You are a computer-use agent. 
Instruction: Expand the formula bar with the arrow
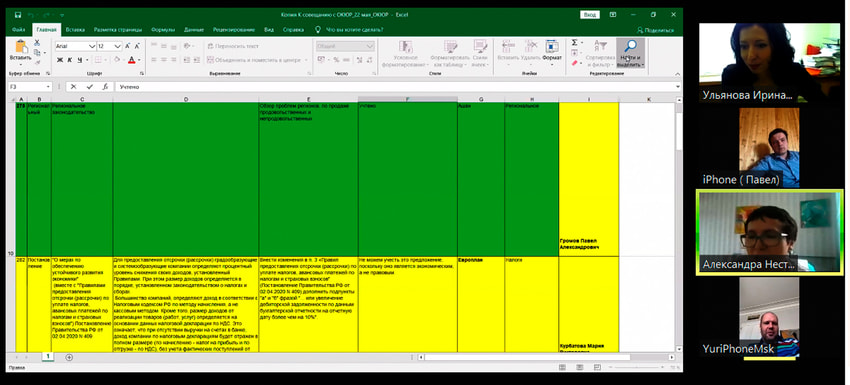pyautogui.click(x=678, y=87)
